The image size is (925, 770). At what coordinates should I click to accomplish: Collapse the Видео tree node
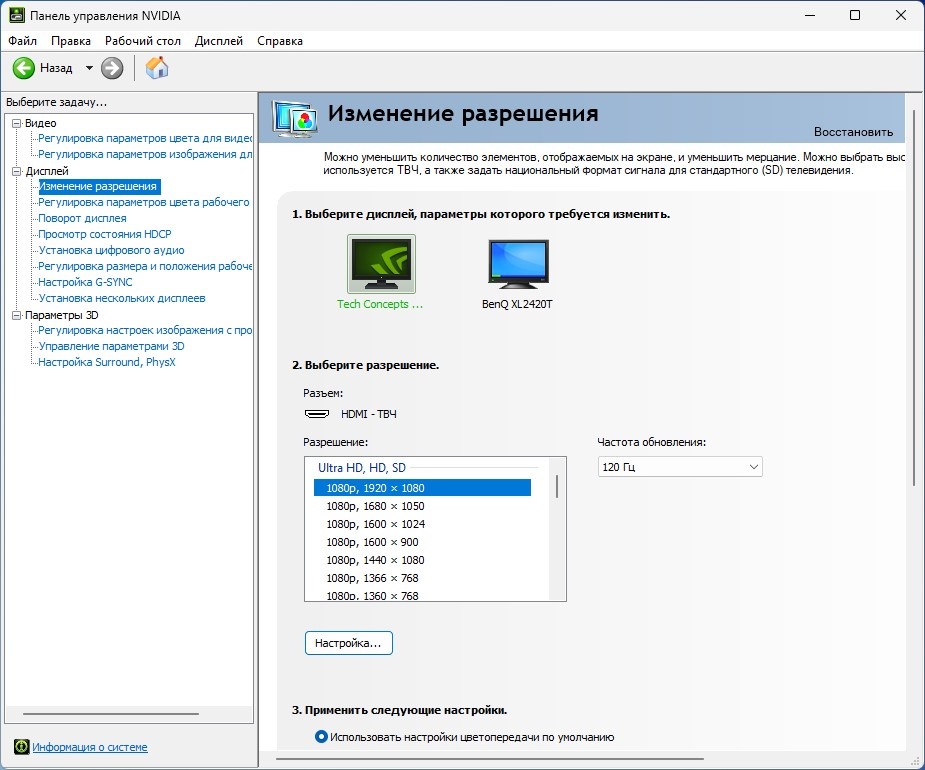(17, 123)
